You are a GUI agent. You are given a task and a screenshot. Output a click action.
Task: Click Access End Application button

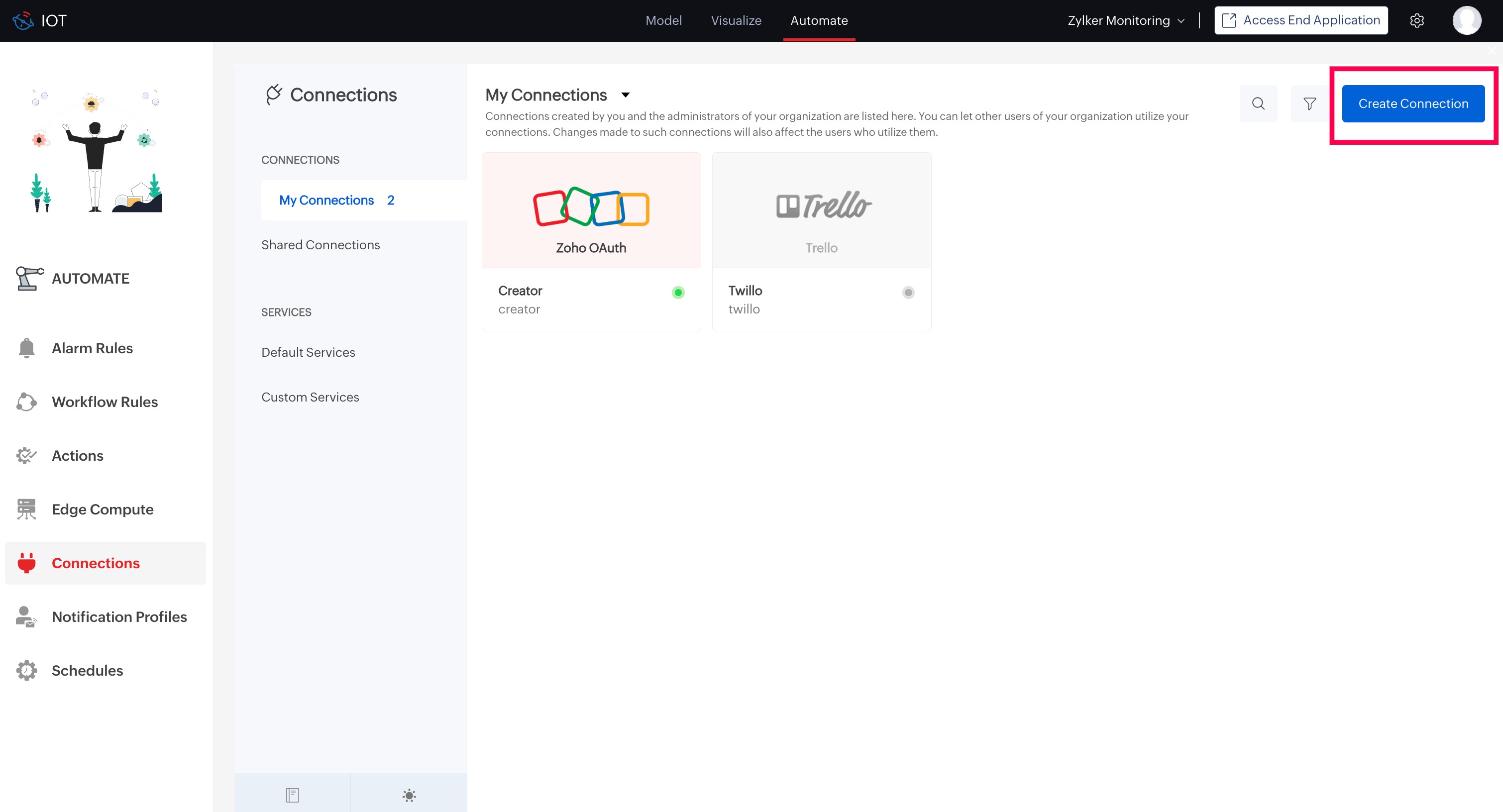1300,21
